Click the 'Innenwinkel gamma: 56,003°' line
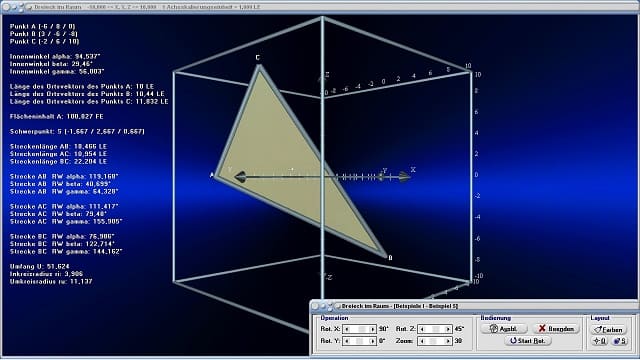This screenshot has width=640, height=360. tap(57, 71)
